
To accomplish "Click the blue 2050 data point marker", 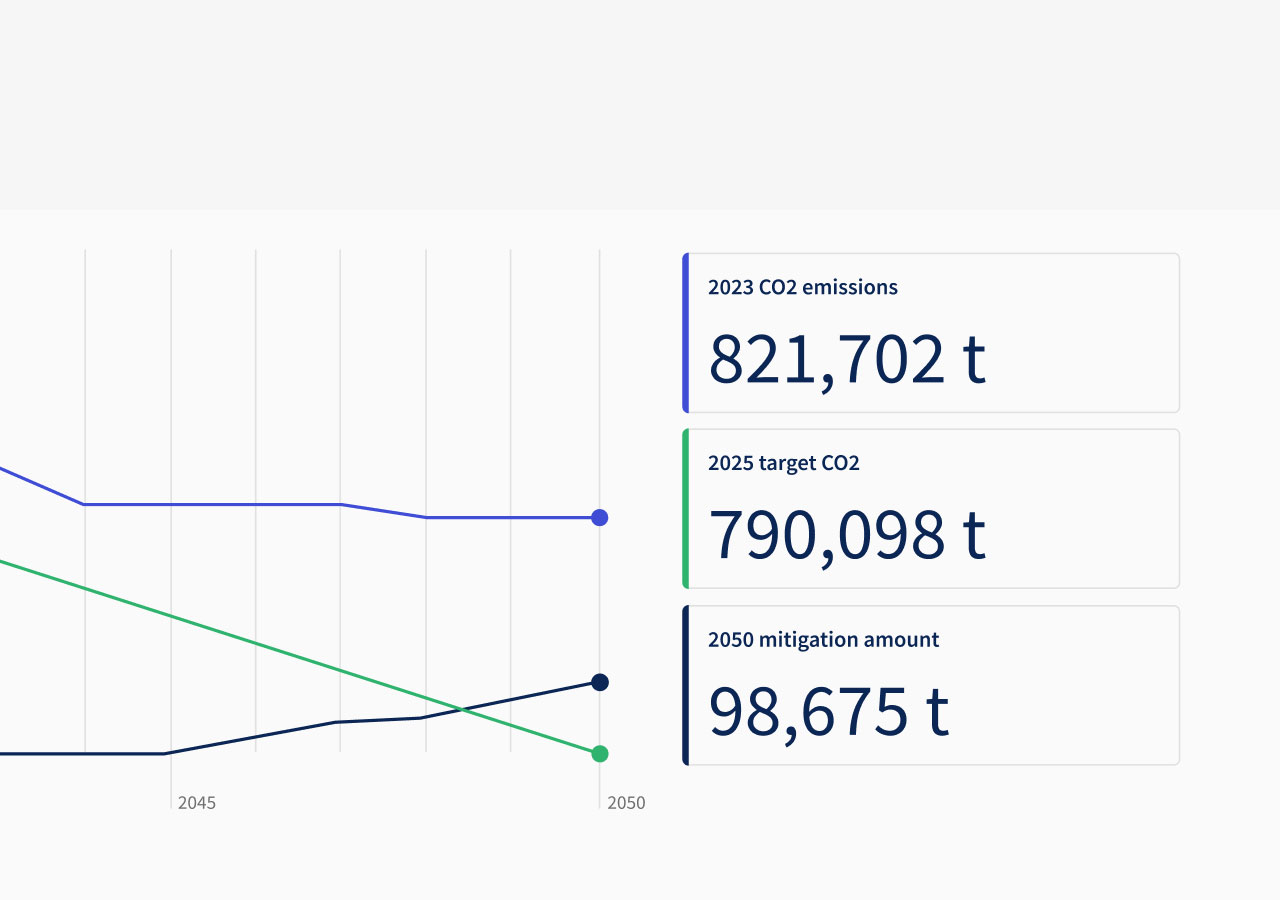I will (599, 517).
